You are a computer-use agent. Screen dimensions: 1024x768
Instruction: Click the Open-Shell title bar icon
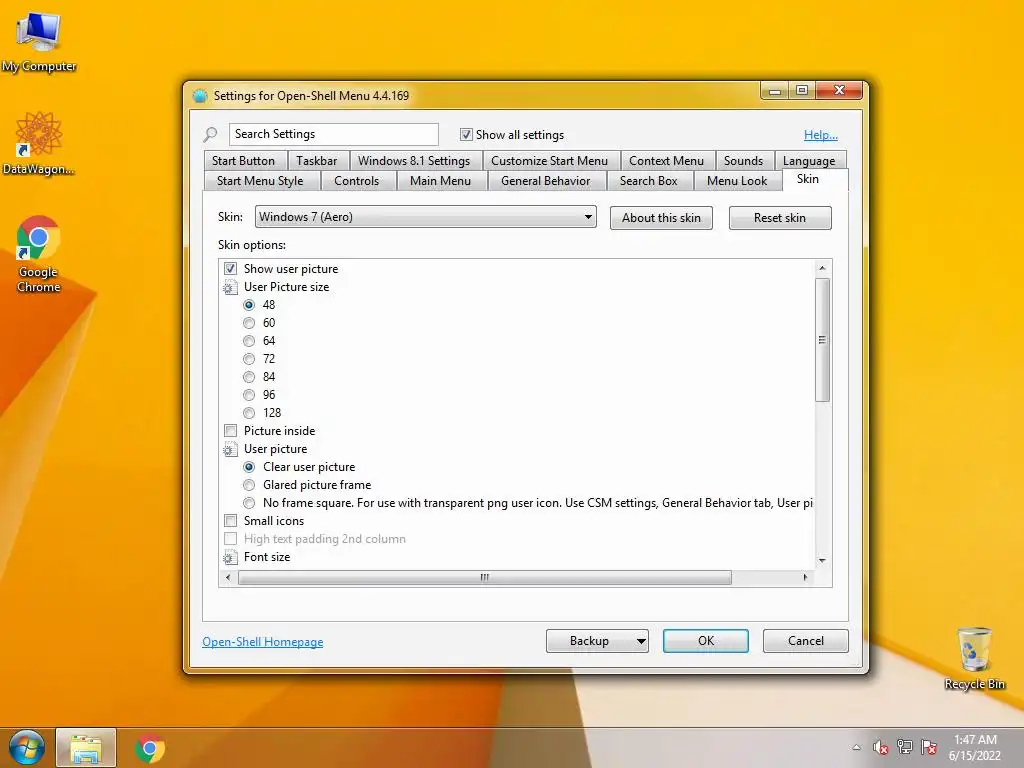[200, 96]
